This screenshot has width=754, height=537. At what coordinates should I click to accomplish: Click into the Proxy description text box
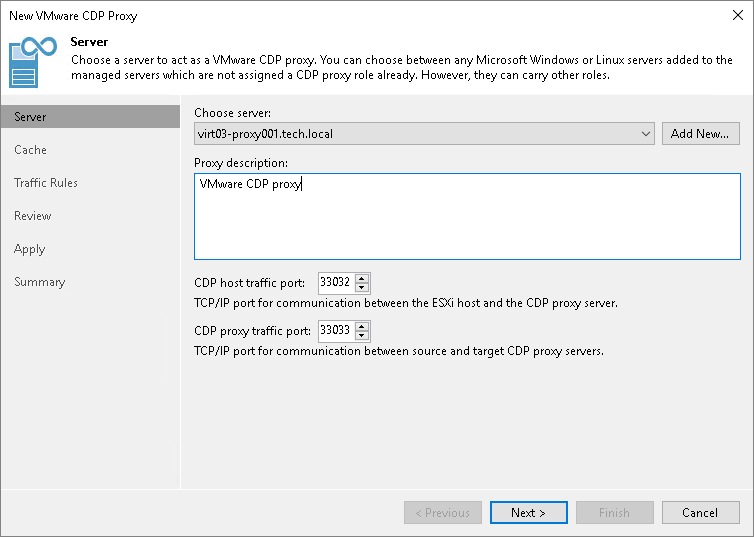(467, 216)
